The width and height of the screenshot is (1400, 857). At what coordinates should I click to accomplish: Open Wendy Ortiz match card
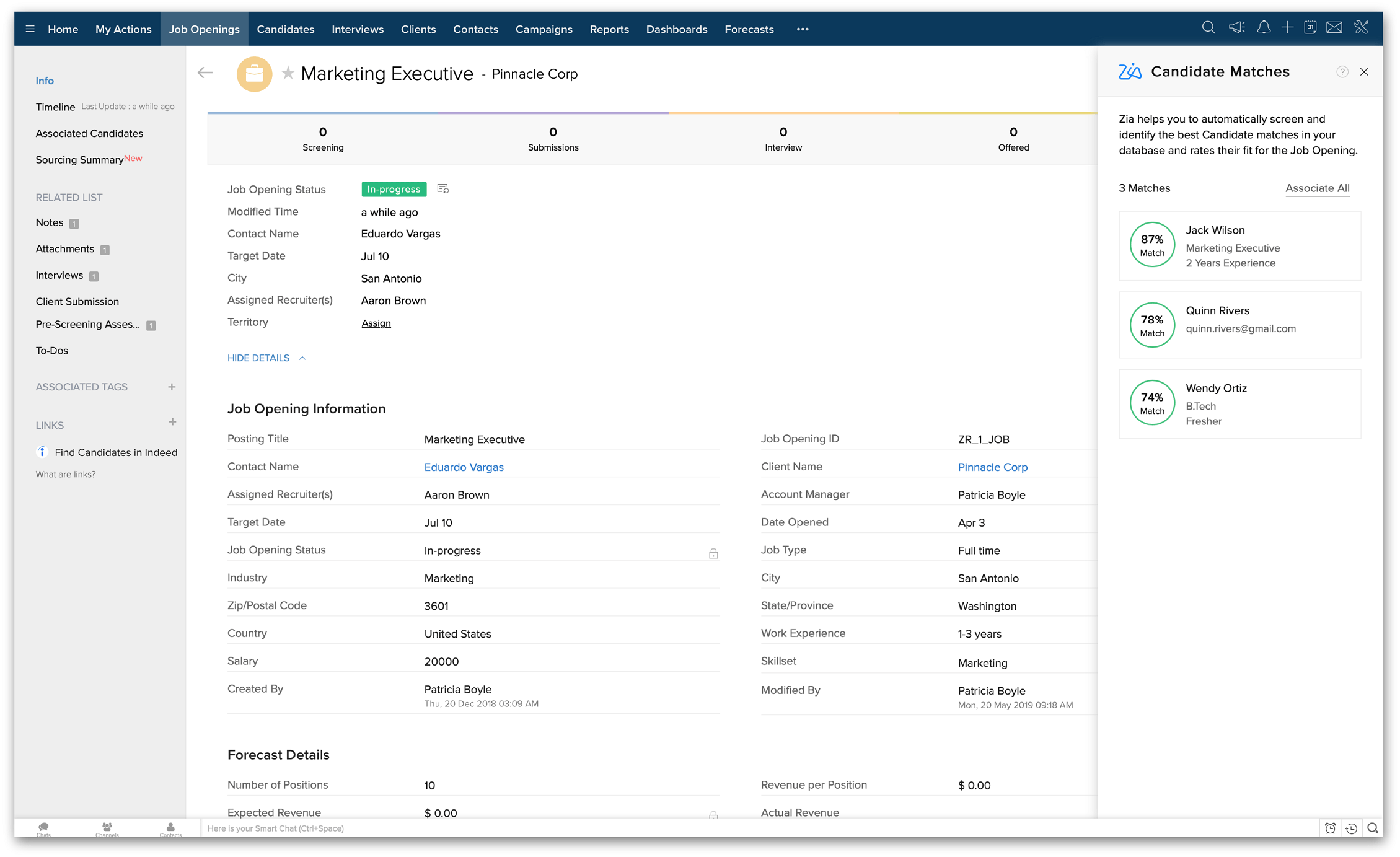point(1239,404)
